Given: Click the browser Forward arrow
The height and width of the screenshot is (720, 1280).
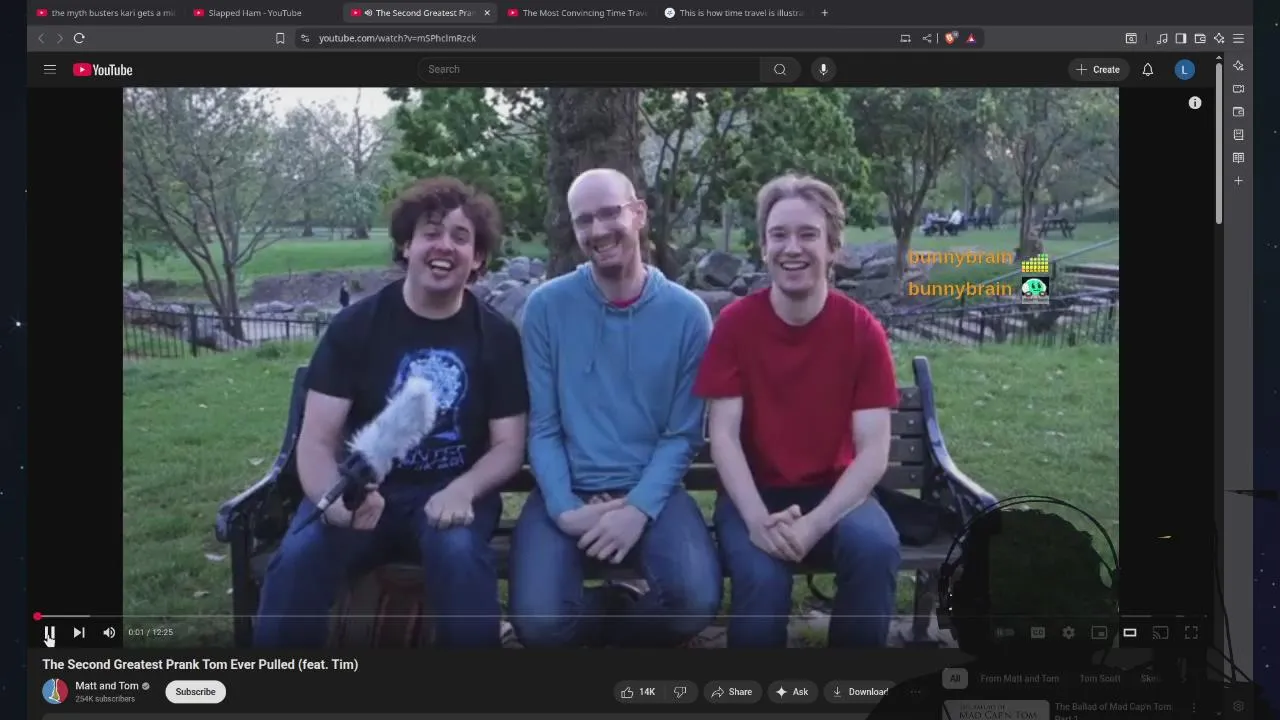Looking at the screenshot, I should pos(59,38).
